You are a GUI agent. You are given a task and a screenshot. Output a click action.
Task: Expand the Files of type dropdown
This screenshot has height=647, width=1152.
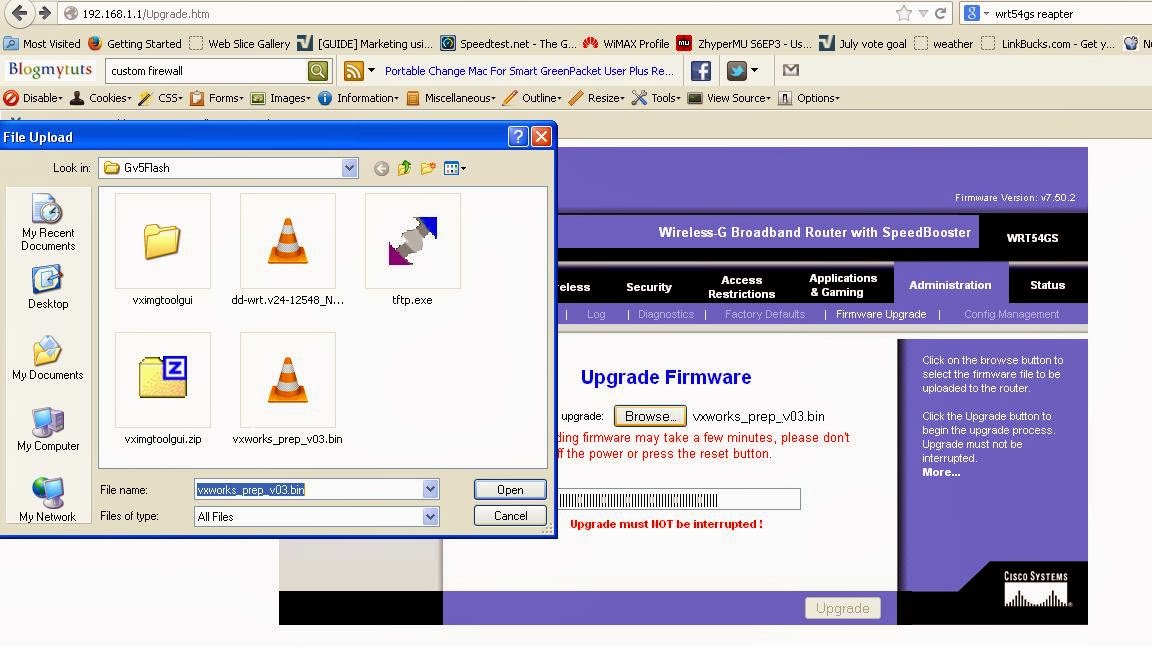[x=431, y=516]
